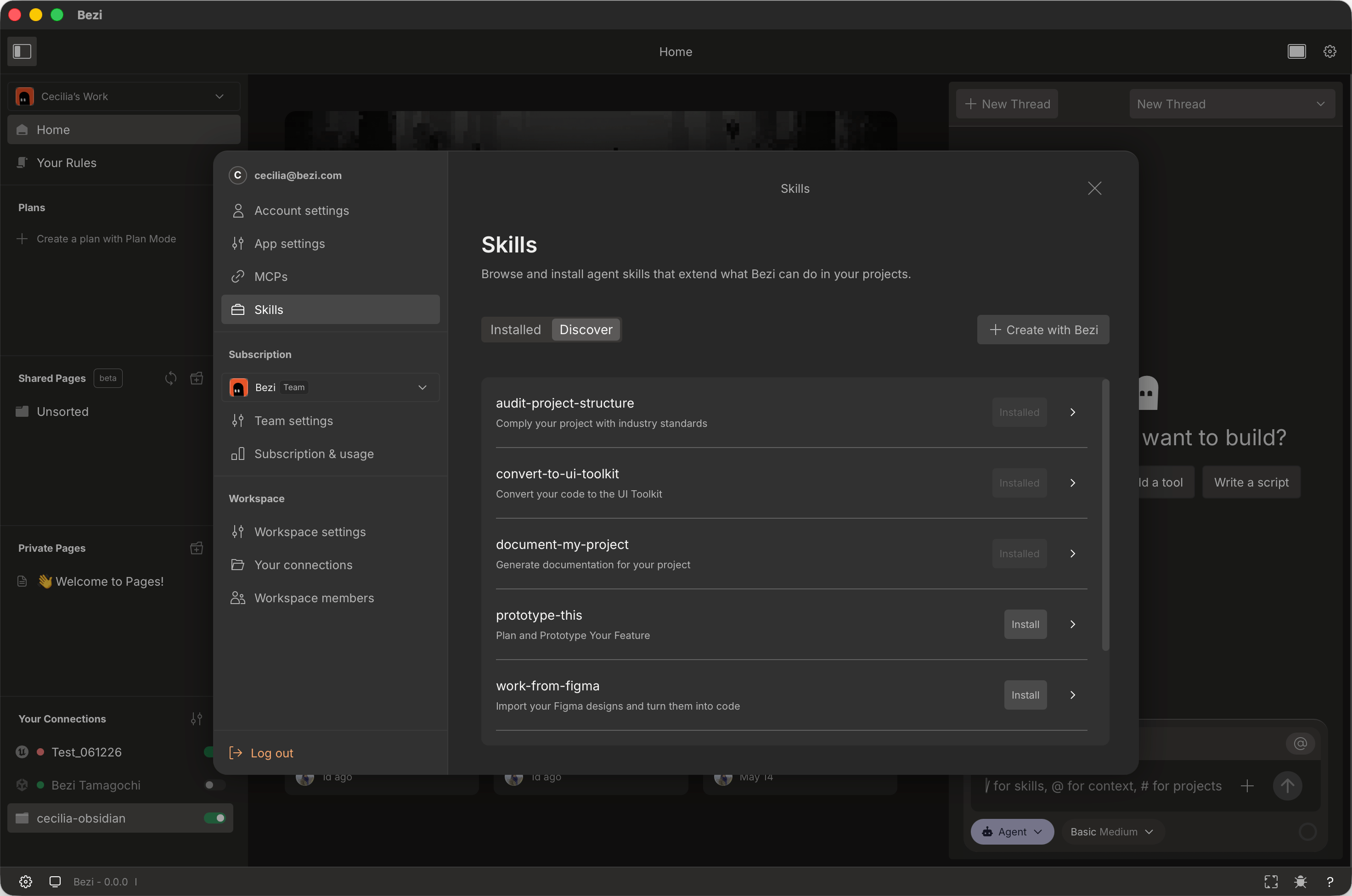The width and height of the screenshot is (1352, 896).
Task: Switch to the Installed tab
Action: coord(516,329)
